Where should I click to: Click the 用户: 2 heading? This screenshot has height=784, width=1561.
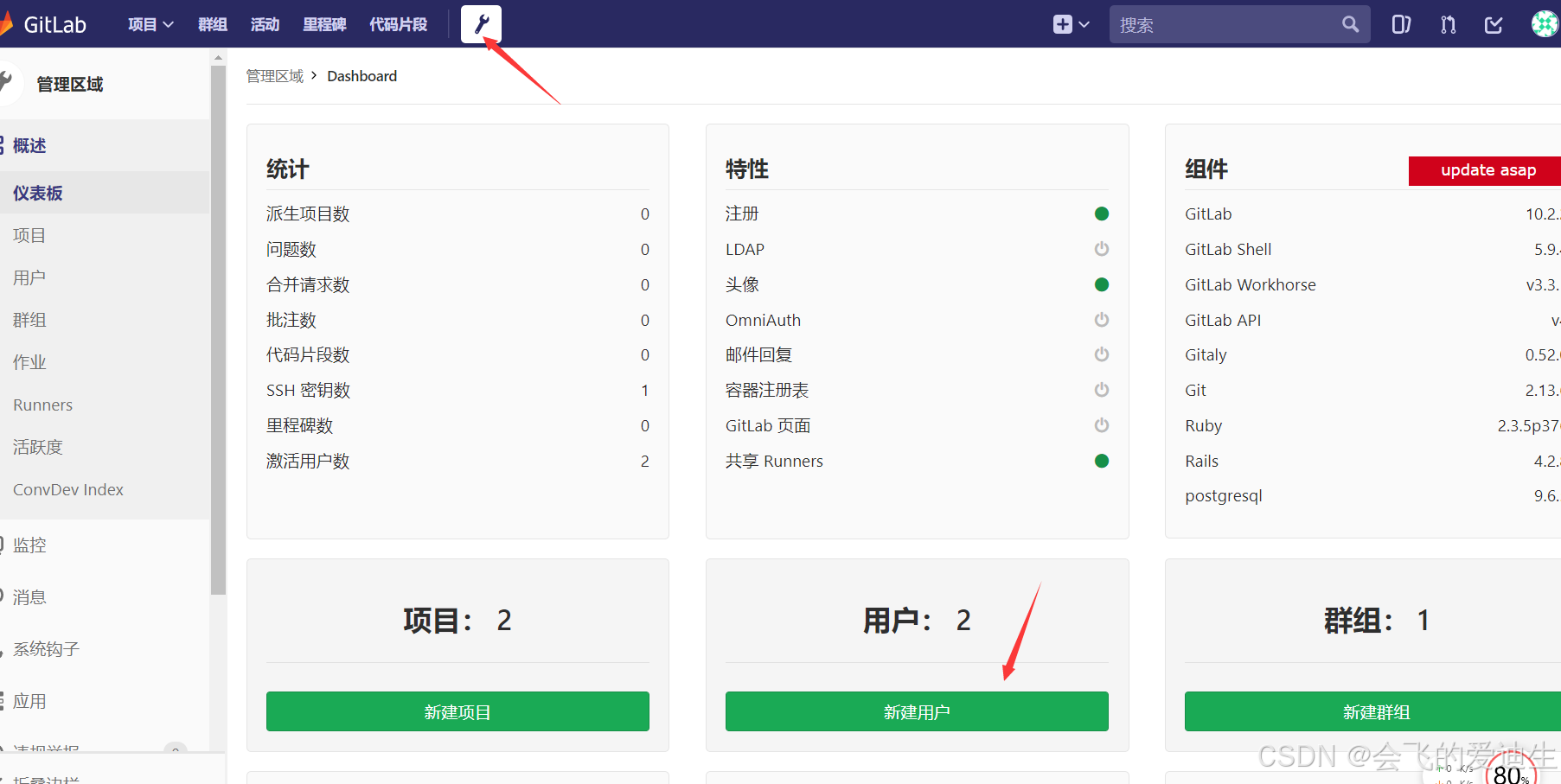tap(917, 620)
